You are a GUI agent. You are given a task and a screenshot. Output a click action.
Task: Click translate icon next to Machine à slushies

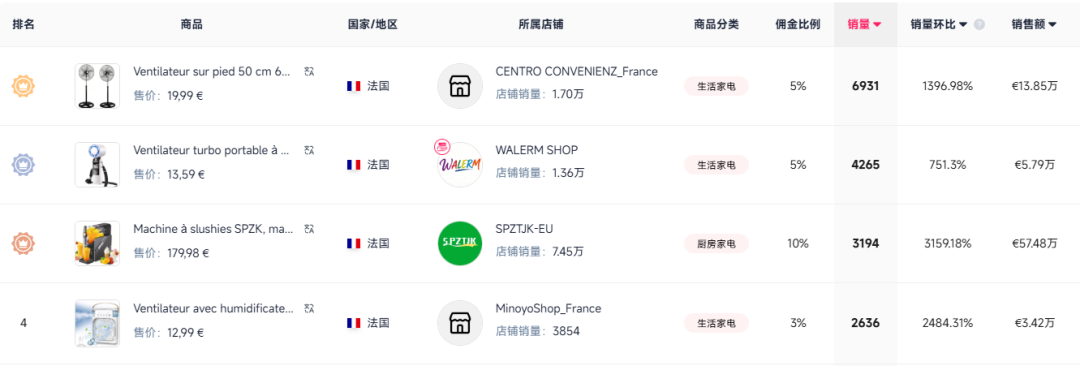click(x=309, y=228)
